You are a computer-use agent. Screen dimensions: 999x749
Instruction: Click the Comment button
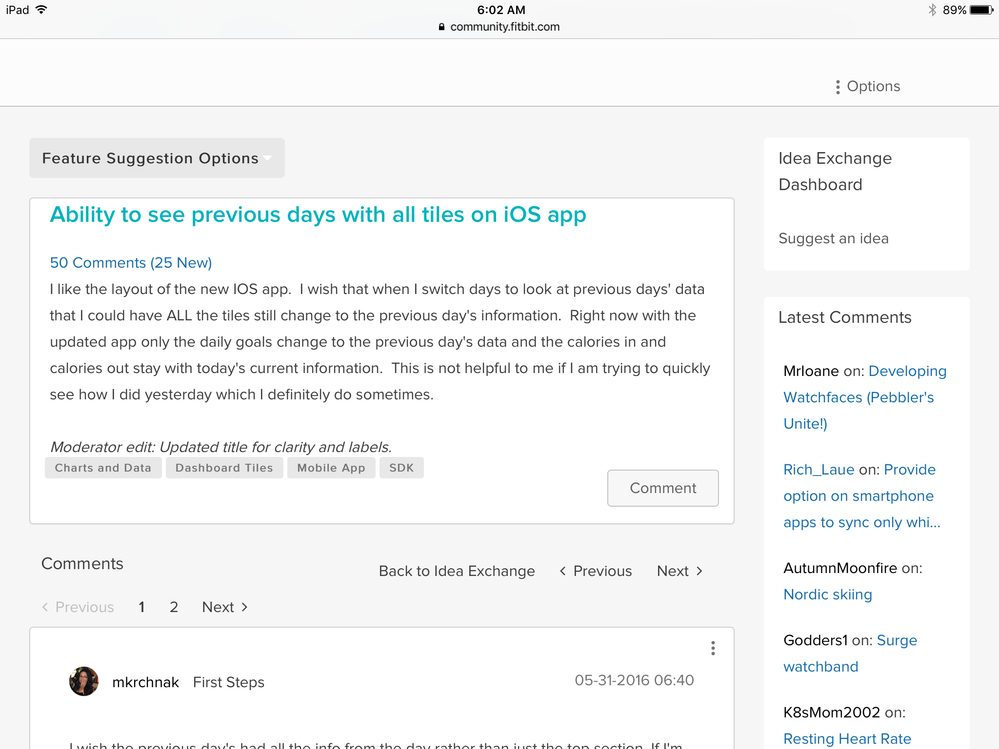pyautogui.click(x=663, y=488)
